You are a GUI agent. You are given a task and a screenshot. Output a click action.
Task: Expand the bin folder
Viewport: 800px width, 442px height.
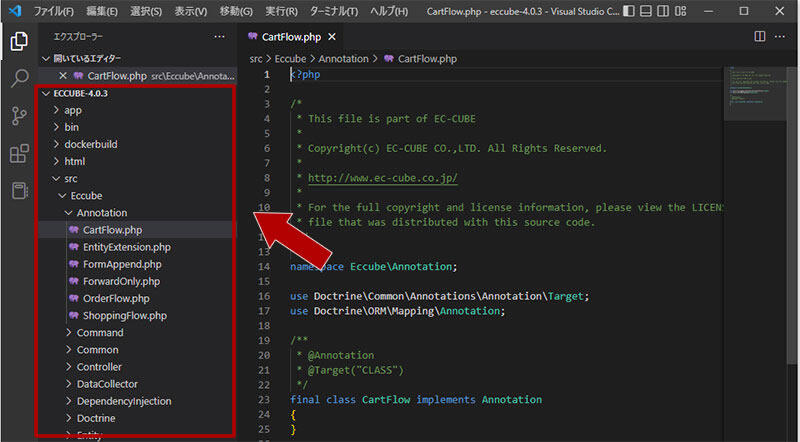(71, 127)
